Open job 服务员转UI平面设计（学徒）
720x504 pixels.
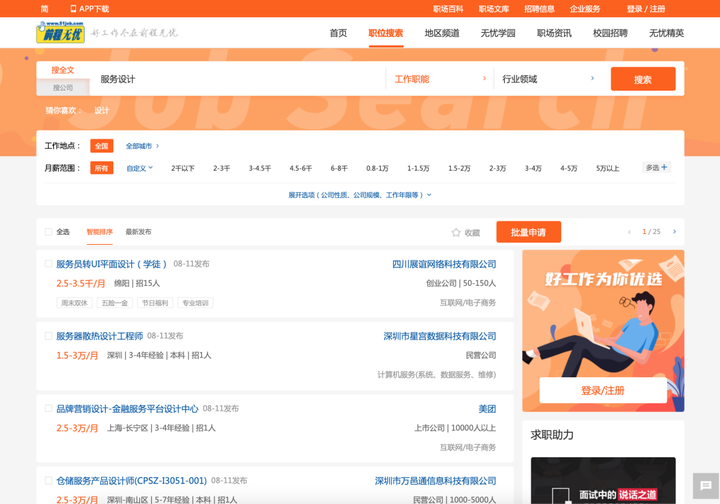(x=111, y=264)
